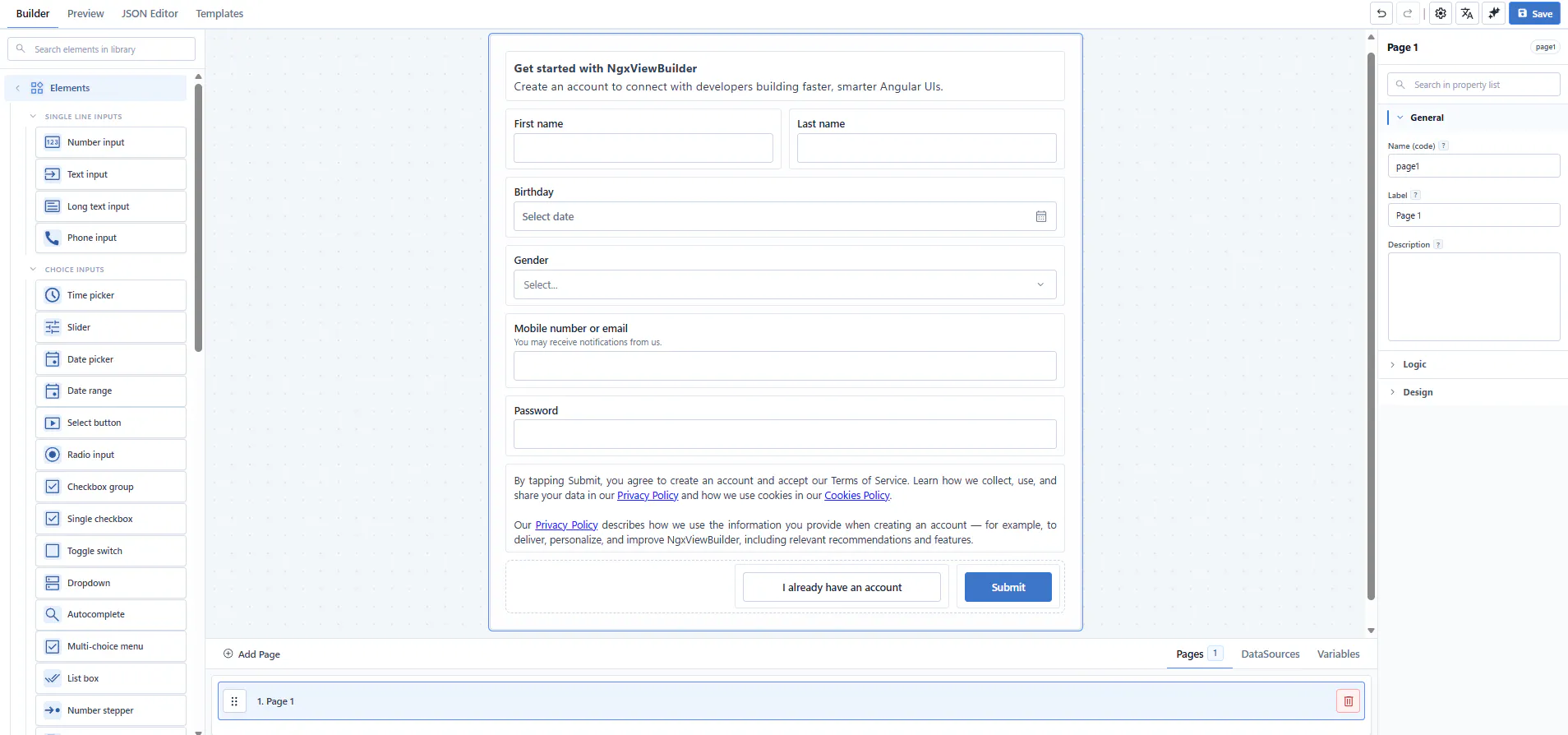Click Mobile number or email field
The height and width of the screenshot is (735, 1568).
(x=785, y=366)
